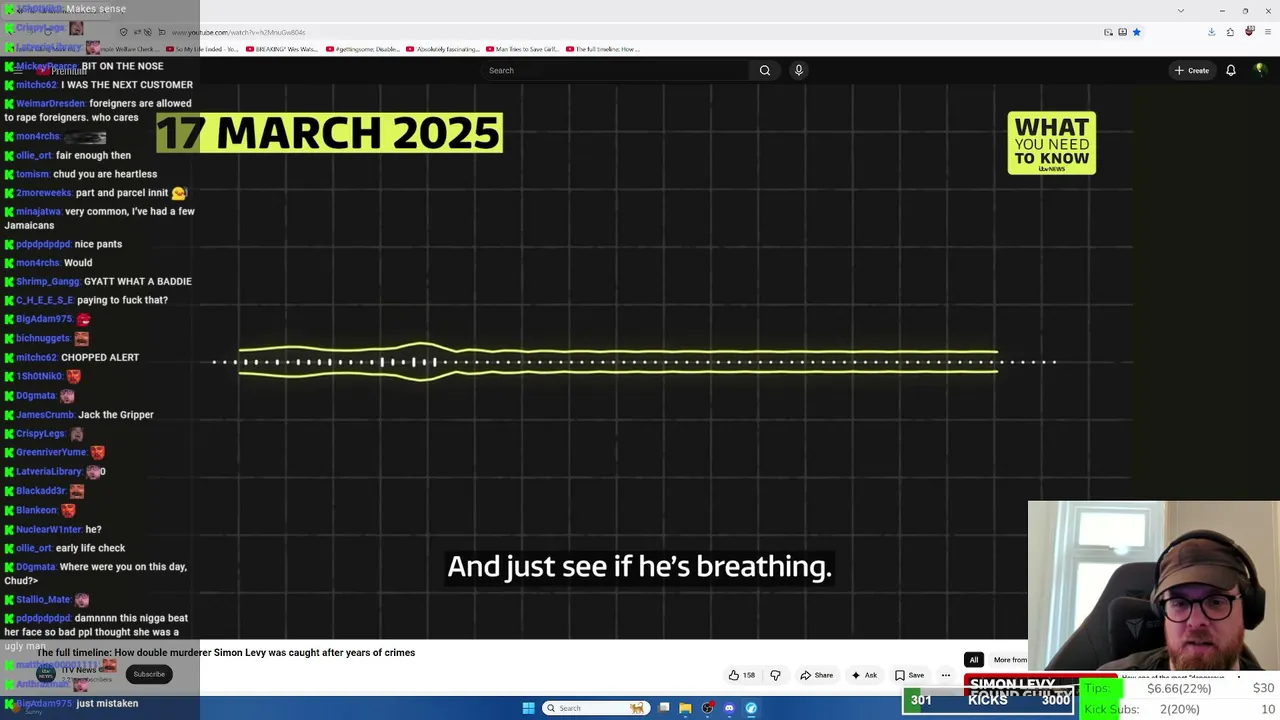Open the 'The full timeline: How' bookmark
This screenshot has height=720, width=1280.
tap(603, 49)
